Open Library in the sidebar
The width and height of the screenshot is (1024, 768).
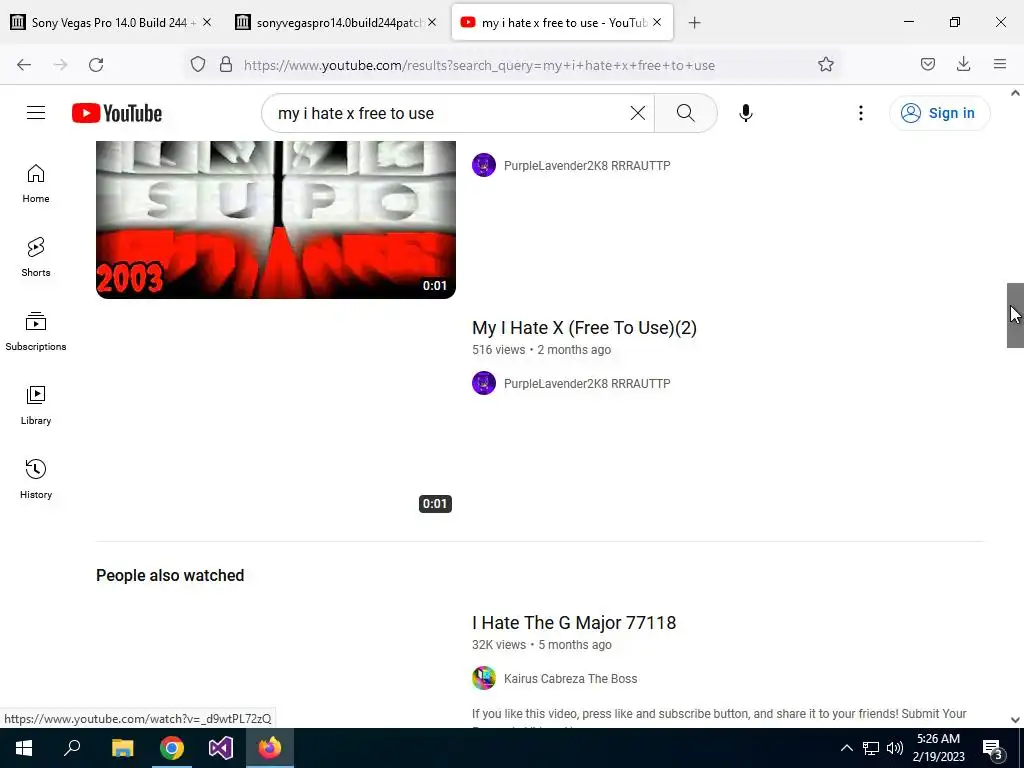pyautogui.click(x=36, y=406)
